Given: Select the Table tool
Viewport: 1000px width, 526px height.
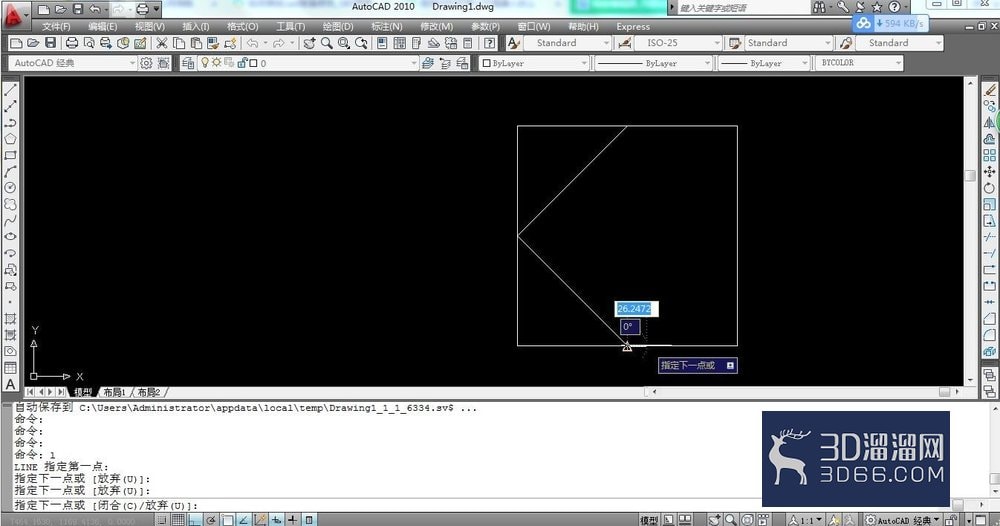Looking at the screenshot, I should coord(10,368).
